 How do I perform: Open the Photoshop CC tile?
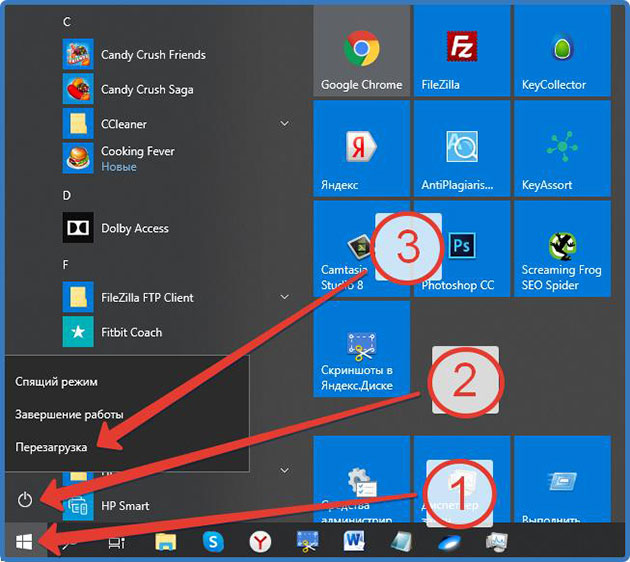click(462, 249)
